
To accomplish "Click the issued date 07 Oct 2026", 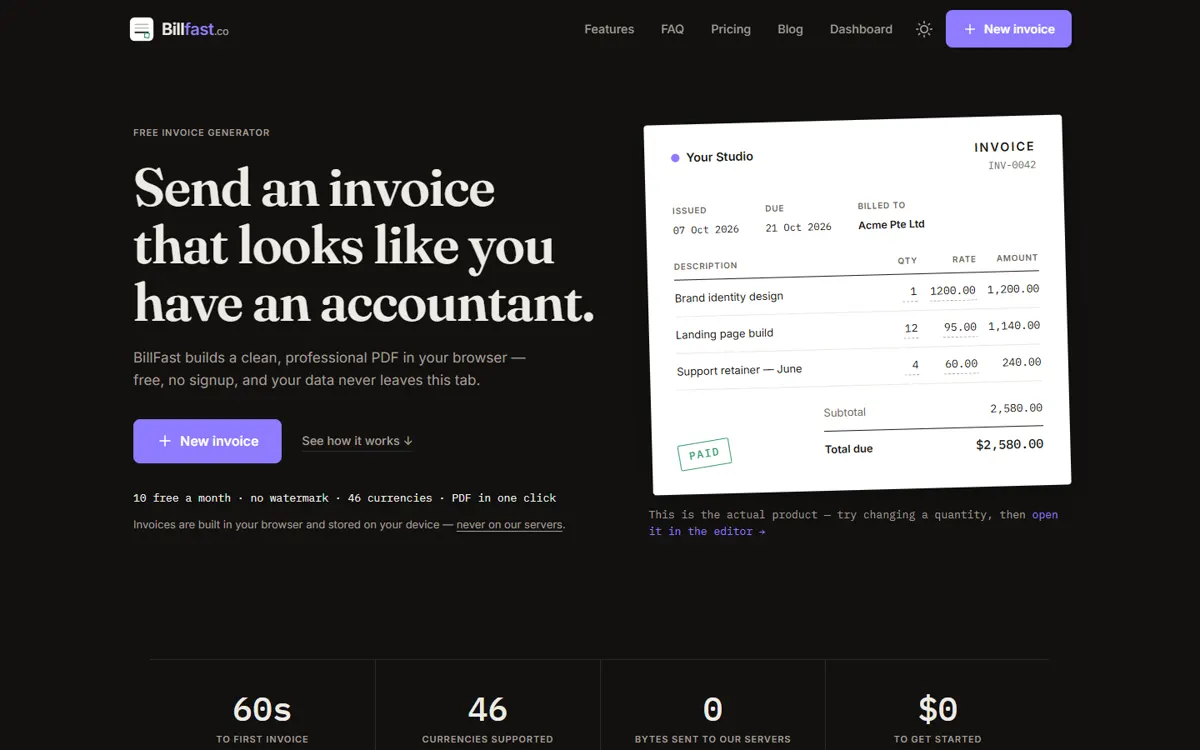I will 706,230.
